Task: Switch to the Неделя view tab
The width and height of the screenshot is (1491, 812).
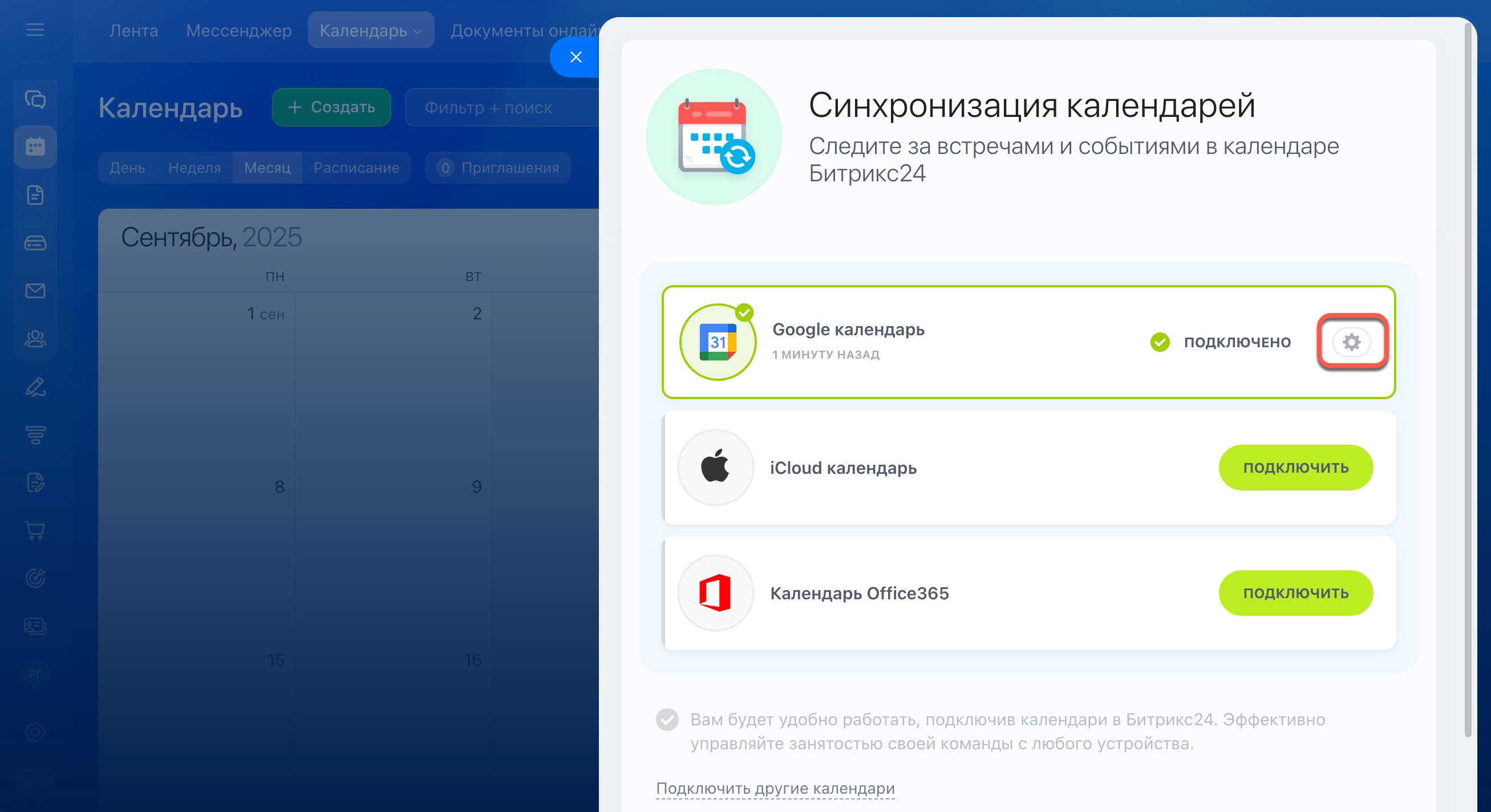Action: coord(195,168)
